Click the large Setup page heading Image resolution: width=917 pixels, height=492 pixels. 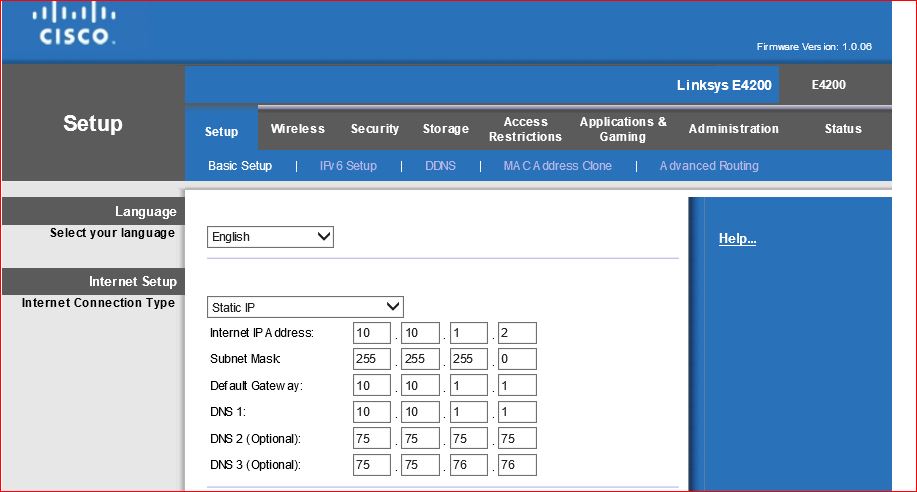coord(93,123)
